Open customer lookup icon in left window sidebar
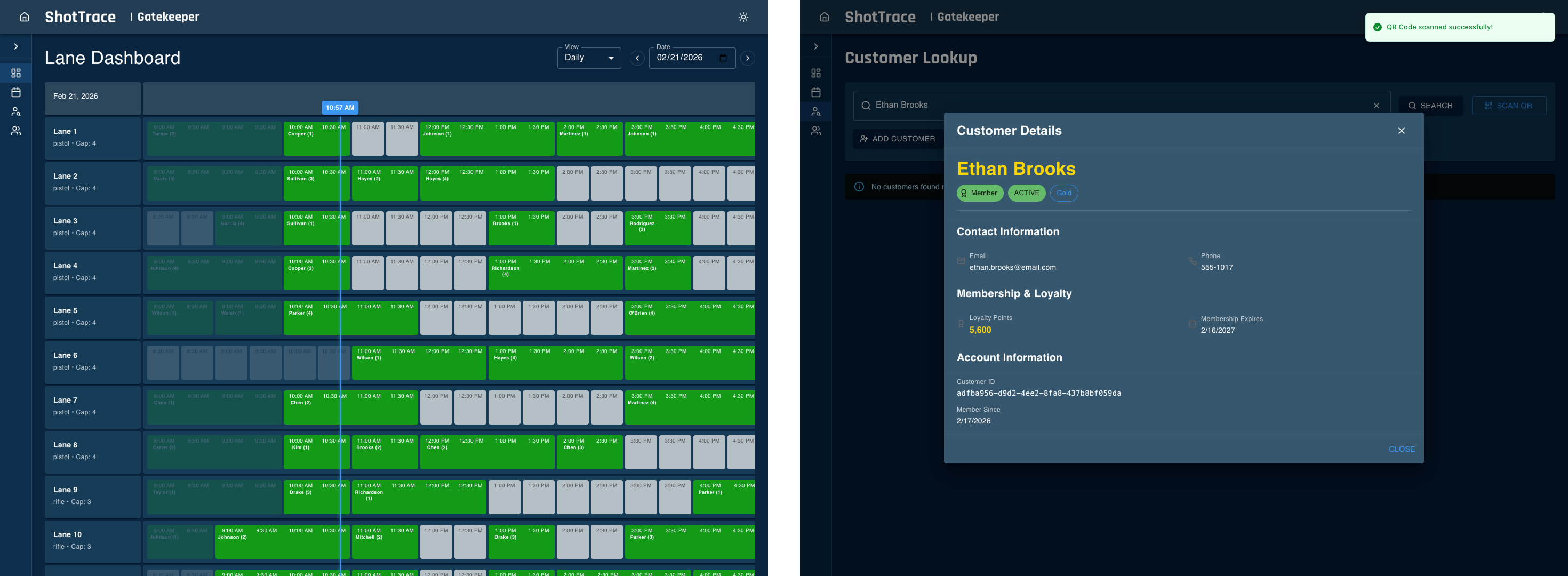Image resolution: width=1568 pixels, height=576 pixels. pos(16,111)
